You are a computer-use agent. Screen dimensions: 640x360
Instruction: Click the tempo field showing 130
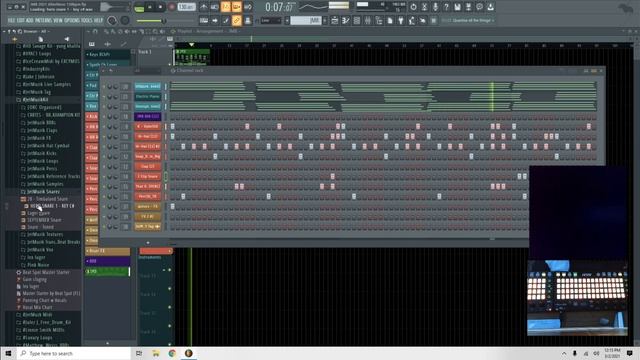(x=187, y=7)
